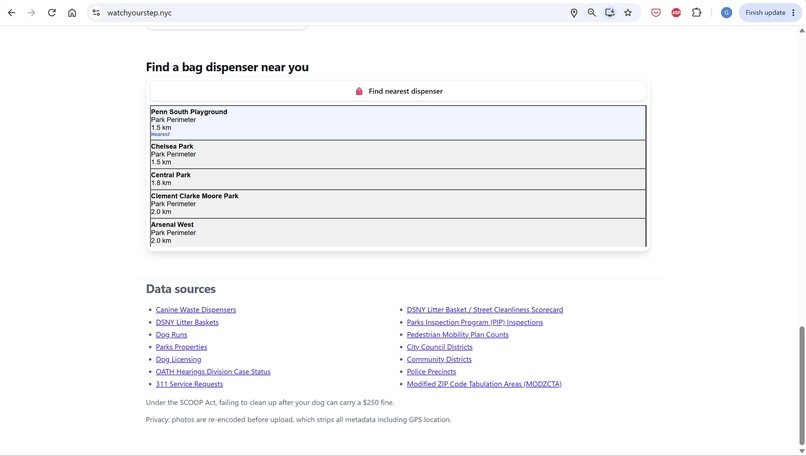Open the Pocket extension icon
Viewport: 806px width, 456px height.
click(x=655, y=13)
